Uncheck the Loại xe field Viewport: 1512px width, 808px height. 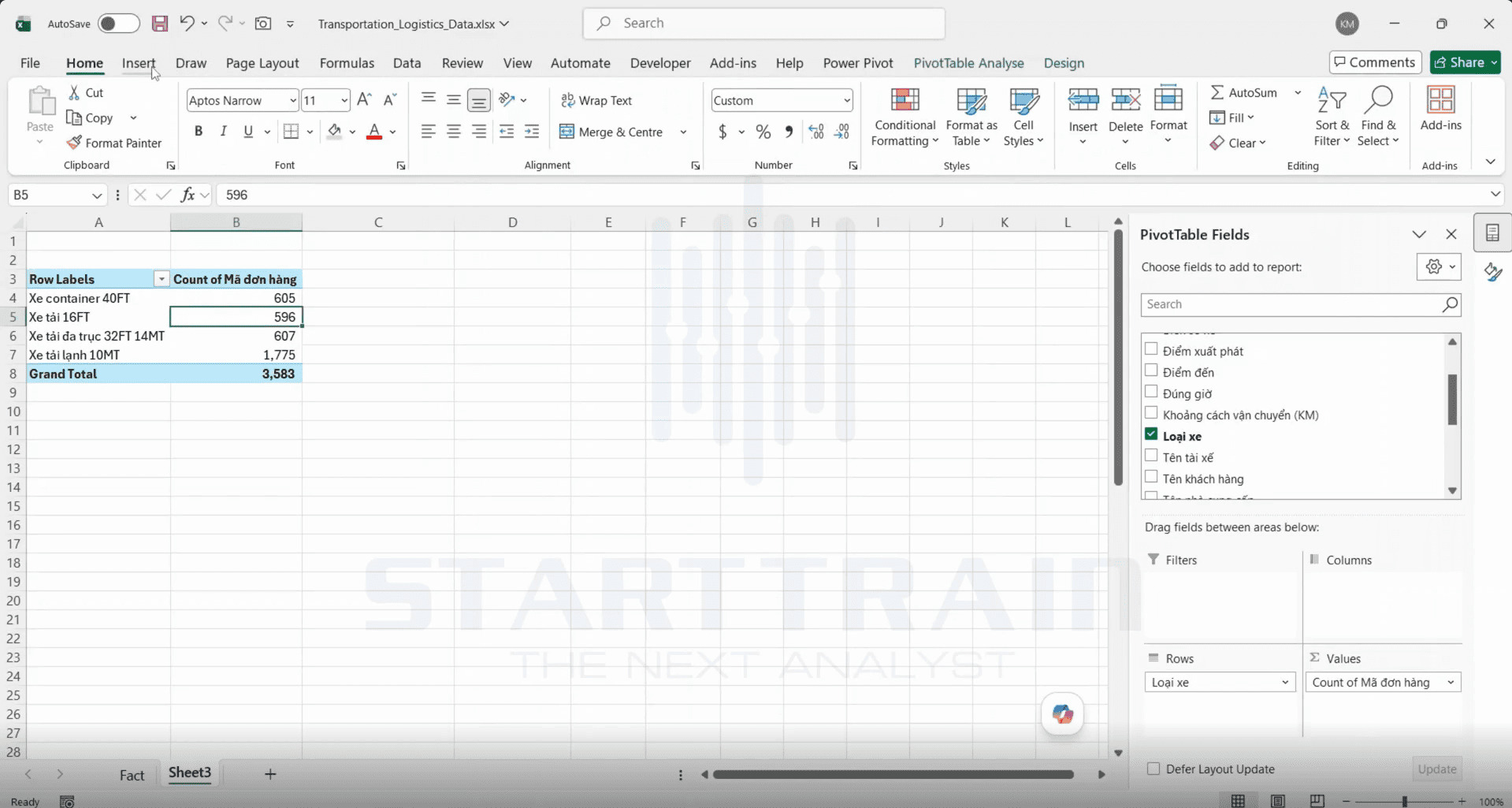tap(1152, 434)
